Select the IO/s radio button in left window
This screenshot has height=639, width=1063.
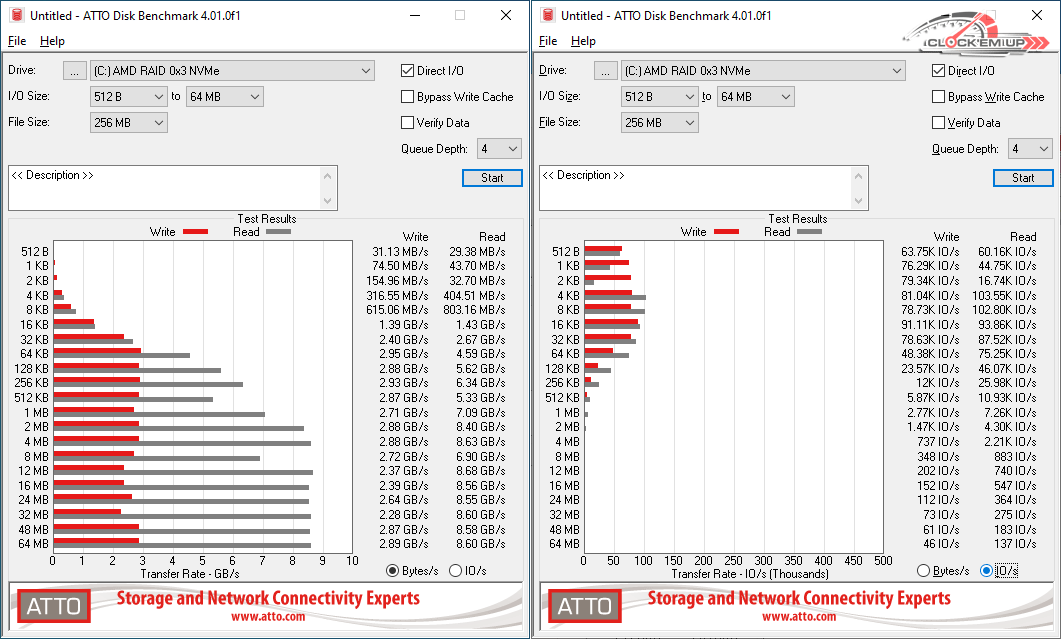[456, 570]
